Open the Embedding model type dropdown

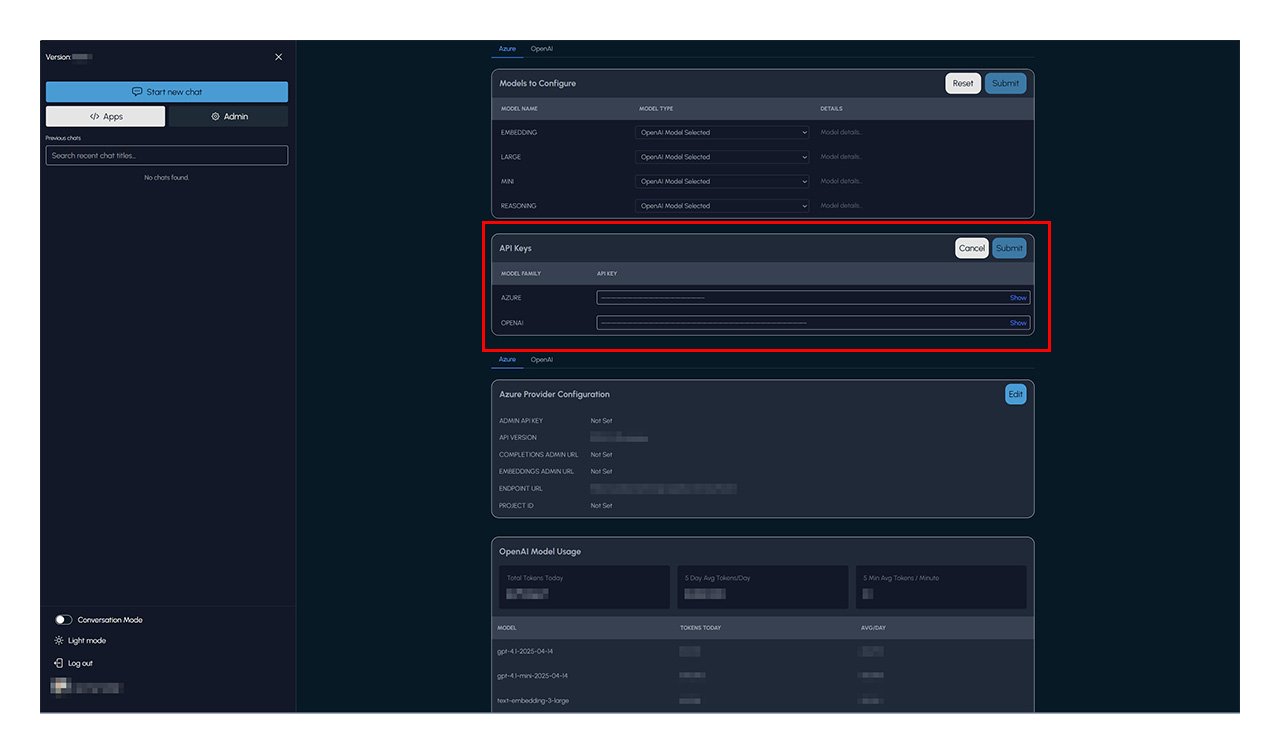tap(722, 132)
